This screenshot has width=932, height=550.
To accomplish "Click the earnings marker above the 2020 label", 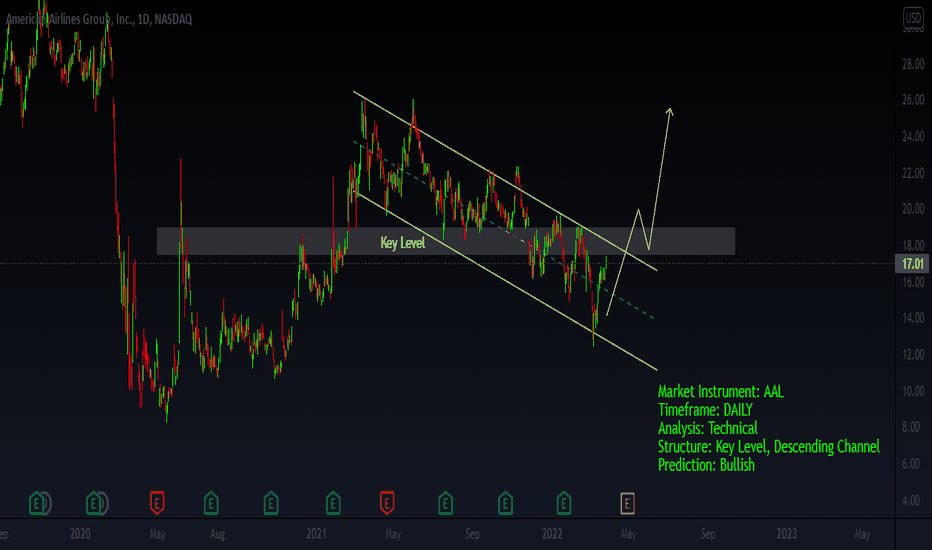I will (94, 503).
